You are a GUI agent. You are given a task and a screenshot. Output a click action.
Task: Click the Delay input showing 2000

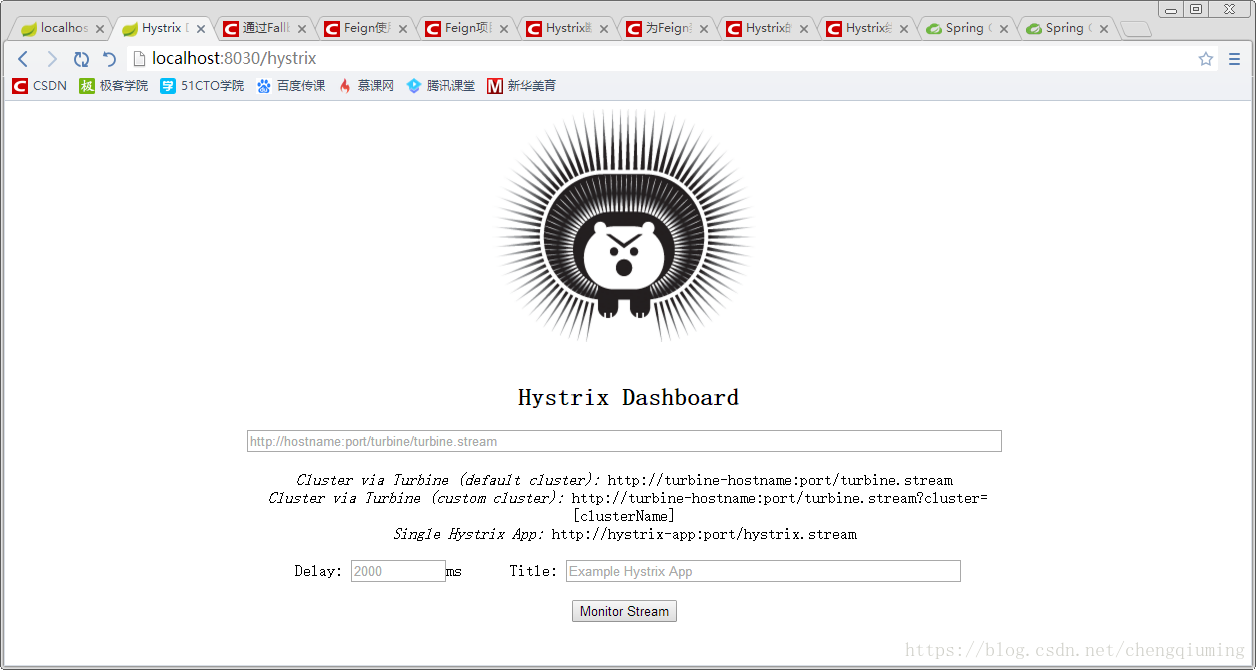pyautogui.click(x=398, y=571)
